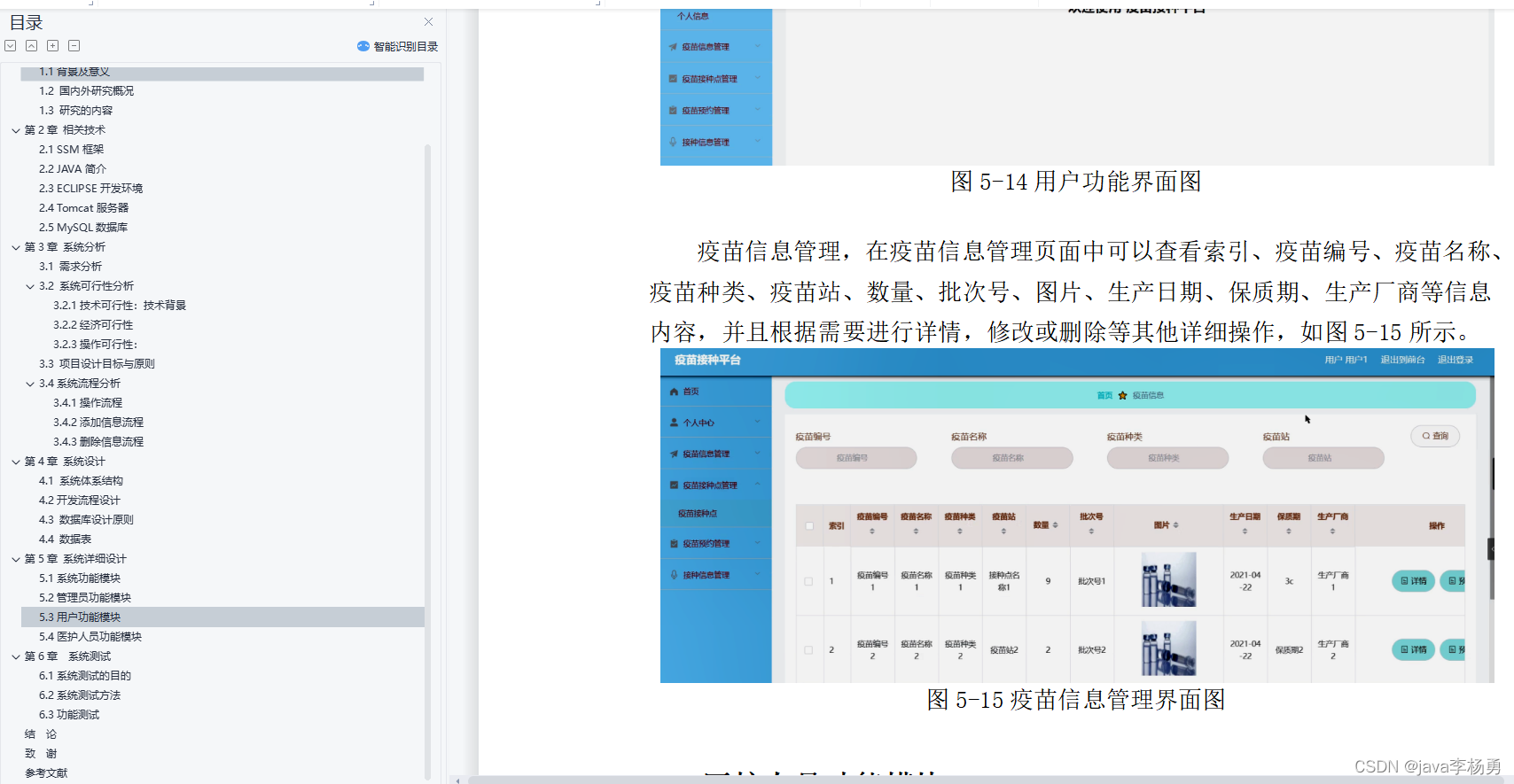
Task: Click vaccine thumbnail image in row 1
Action: [1169, 579]
